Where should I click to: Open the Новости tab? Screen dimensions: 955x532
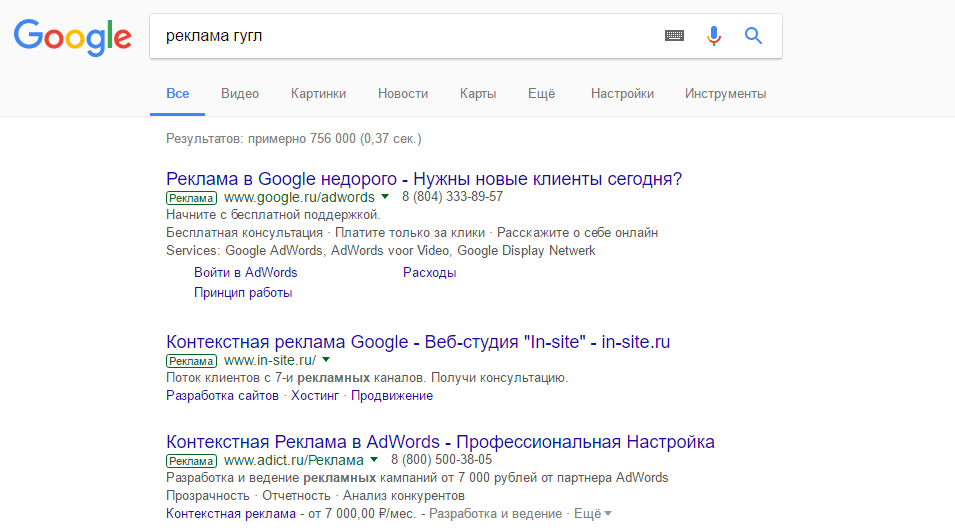tap(403, 94)
